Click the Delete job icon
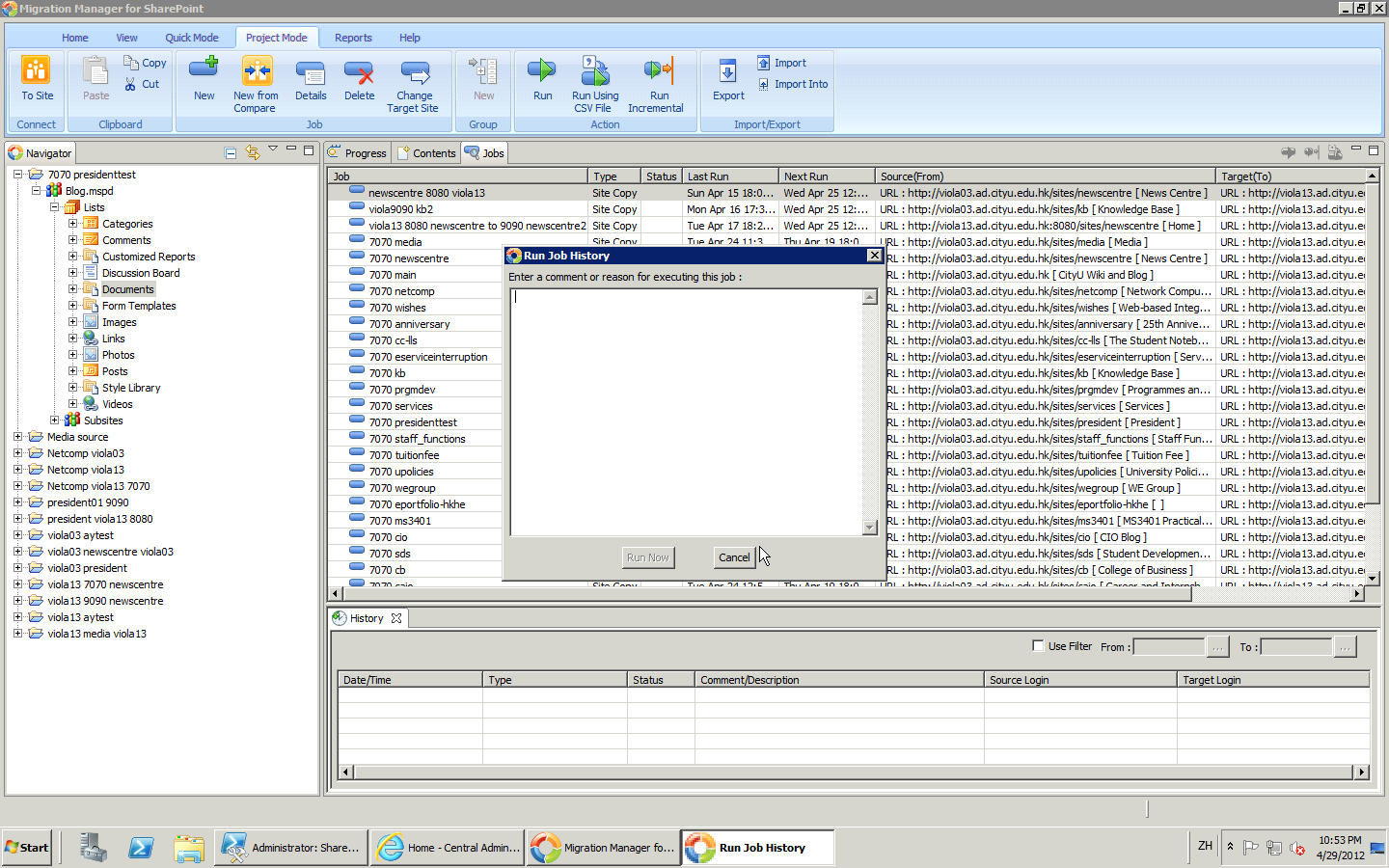This screenshot has width=1389, height=868. [x=359, y=72]
